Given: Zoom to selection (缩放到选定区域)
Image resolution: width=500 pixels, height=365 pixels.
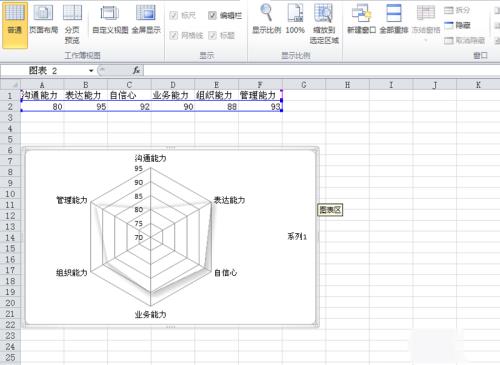Looking at the screenshot, I should point(324,24).
